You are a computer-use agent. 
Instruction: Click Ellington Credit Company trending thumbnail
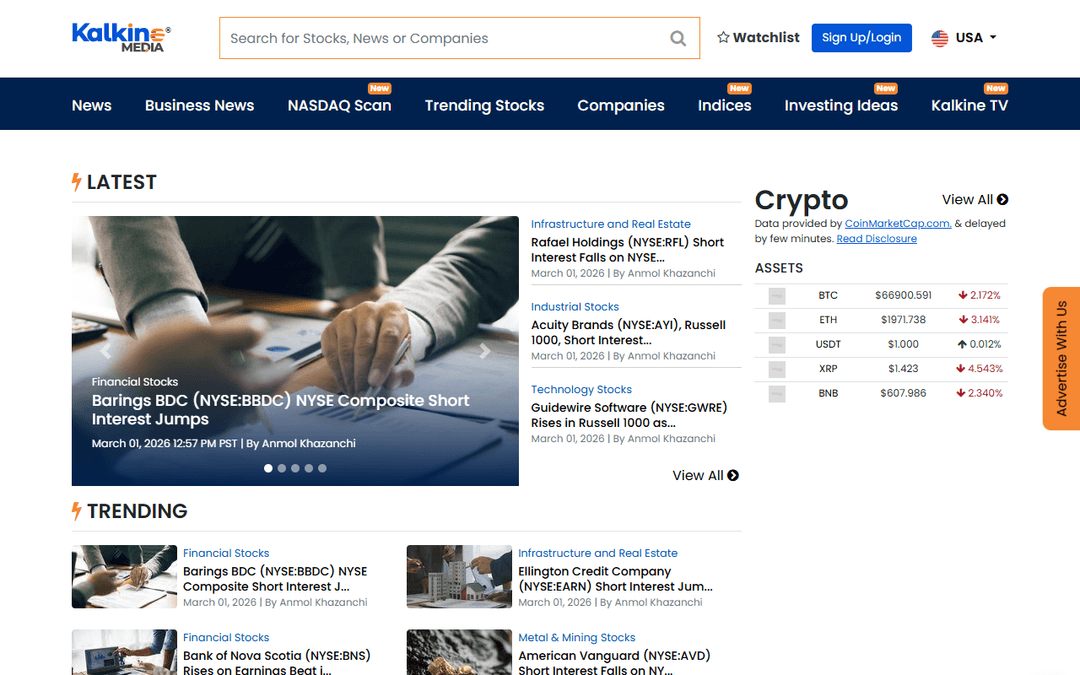point(459,577)
